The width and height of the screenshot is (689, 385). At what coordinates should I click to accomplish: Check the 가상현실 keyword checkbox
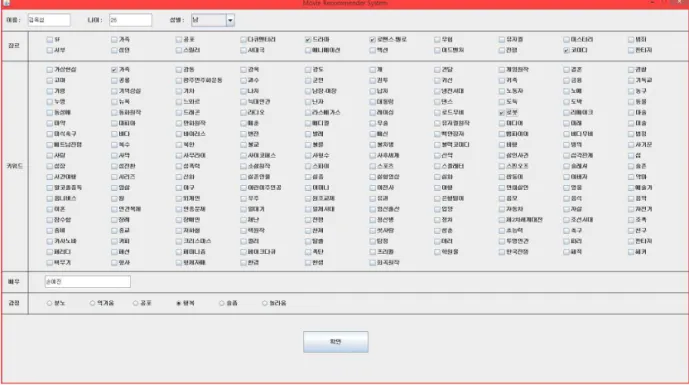tap(50, 69)
